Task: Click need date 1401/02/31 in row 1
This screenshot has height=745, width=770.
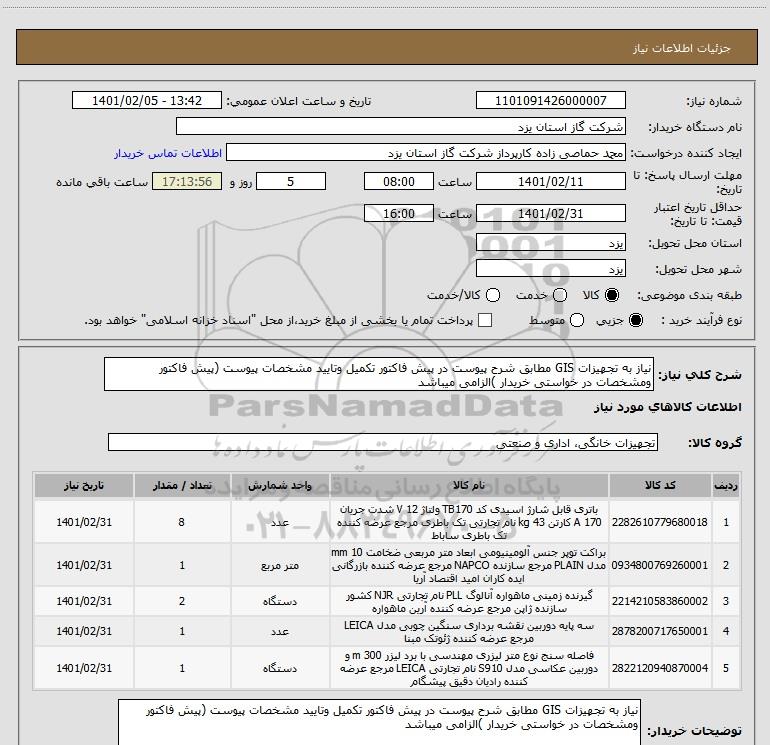Action: [84, 522]
